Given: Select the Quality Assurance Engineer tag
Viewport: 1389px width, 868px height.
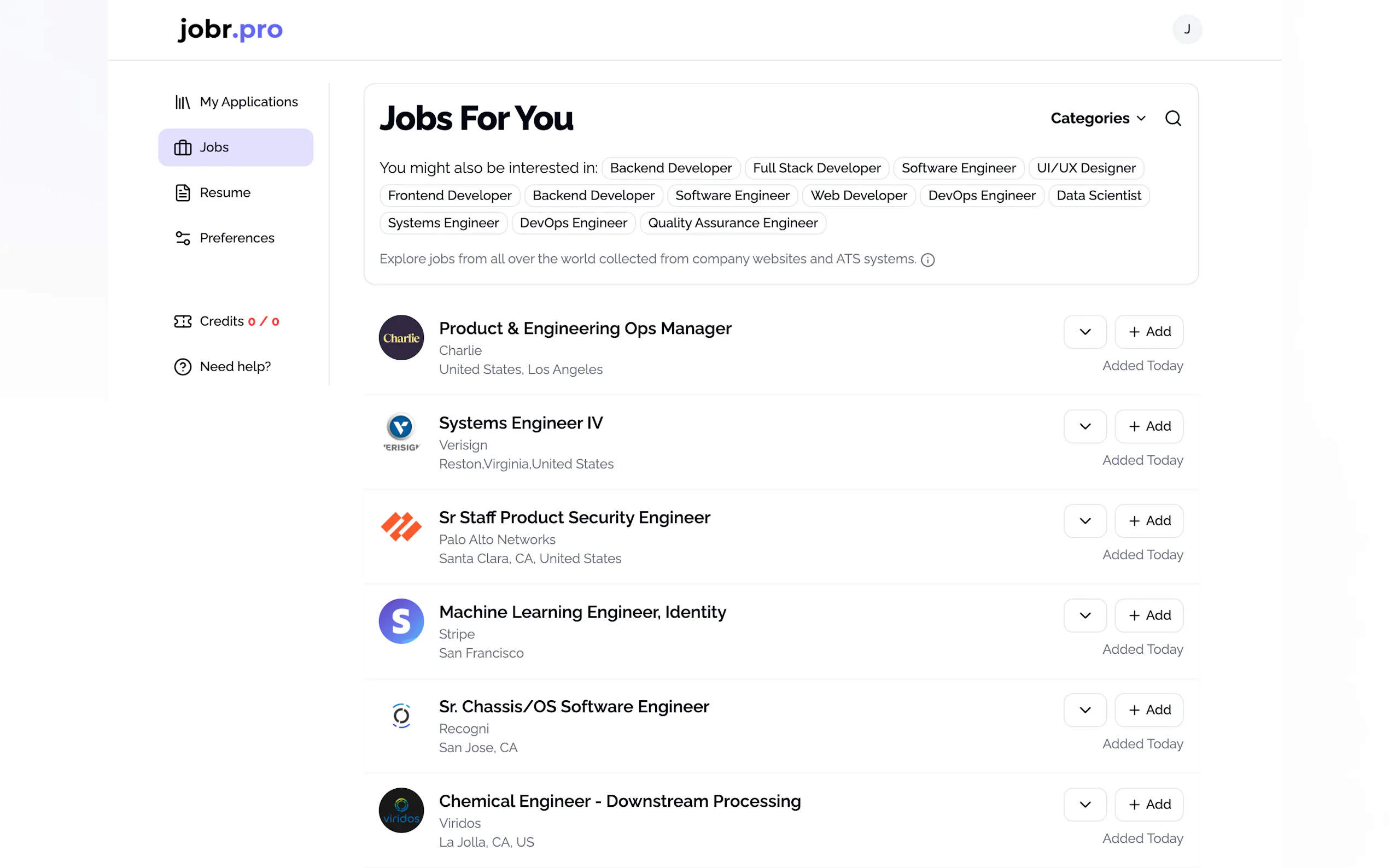Looking at the screenshot, I should pos(732,224).
